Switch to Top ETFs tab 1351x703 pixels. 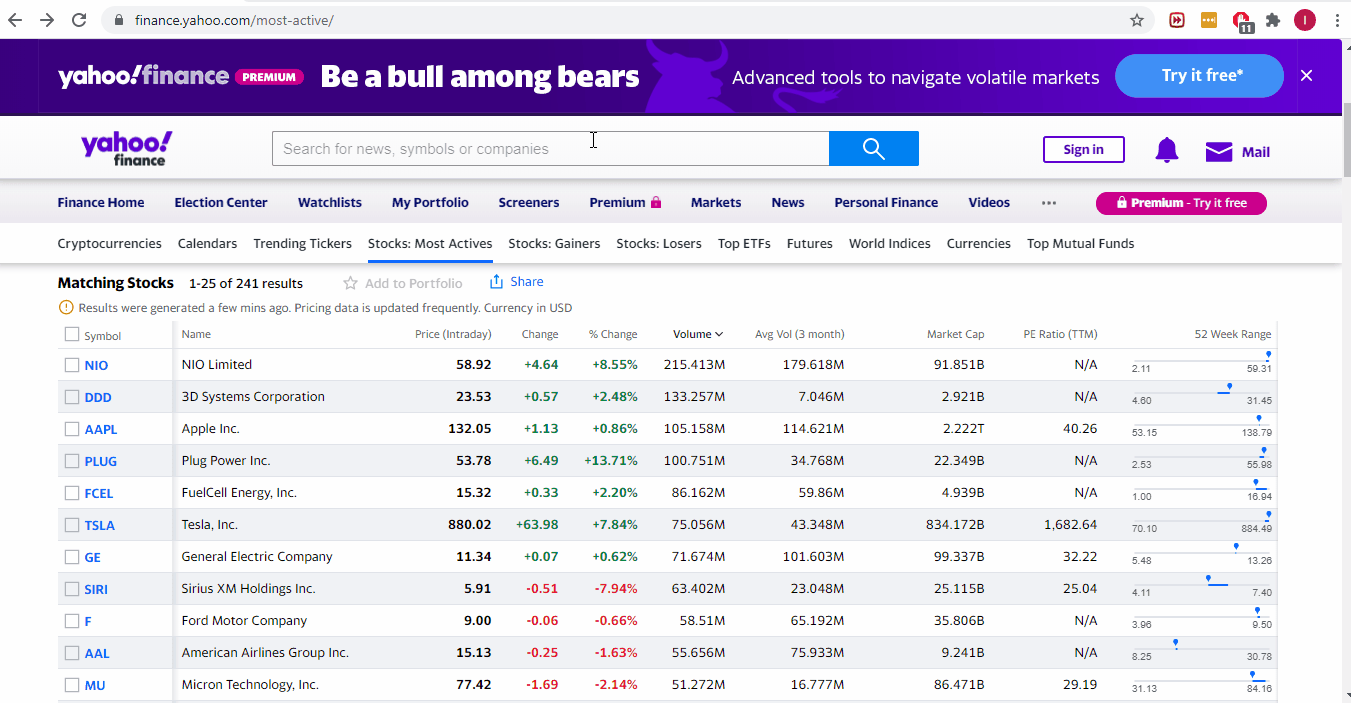(x=744, y=244)
